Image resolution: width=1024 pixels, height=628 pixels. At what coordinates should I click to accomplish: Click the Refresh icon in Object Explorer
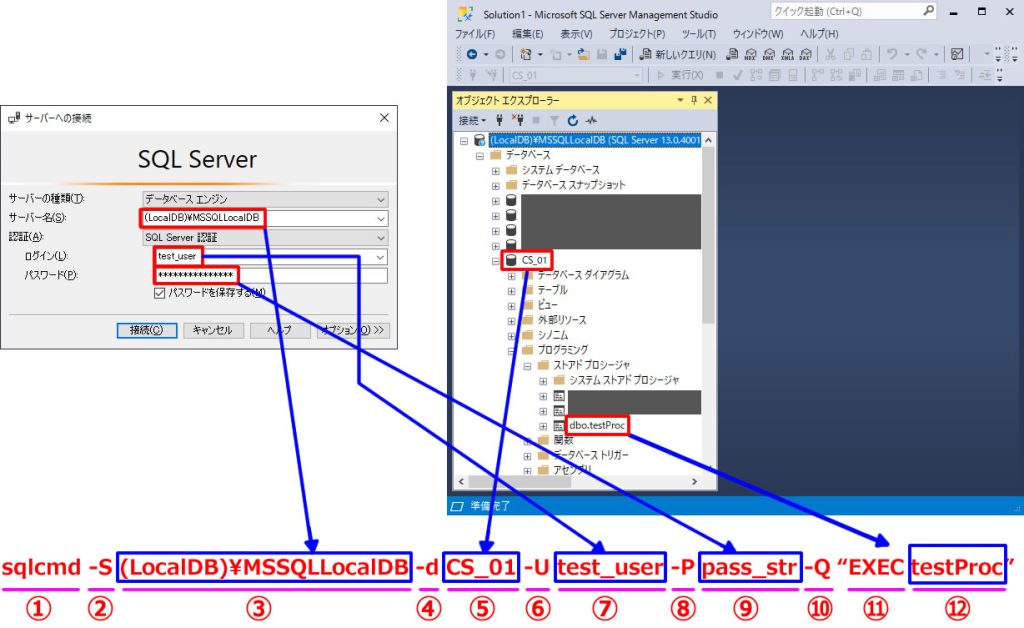(572, 120)
